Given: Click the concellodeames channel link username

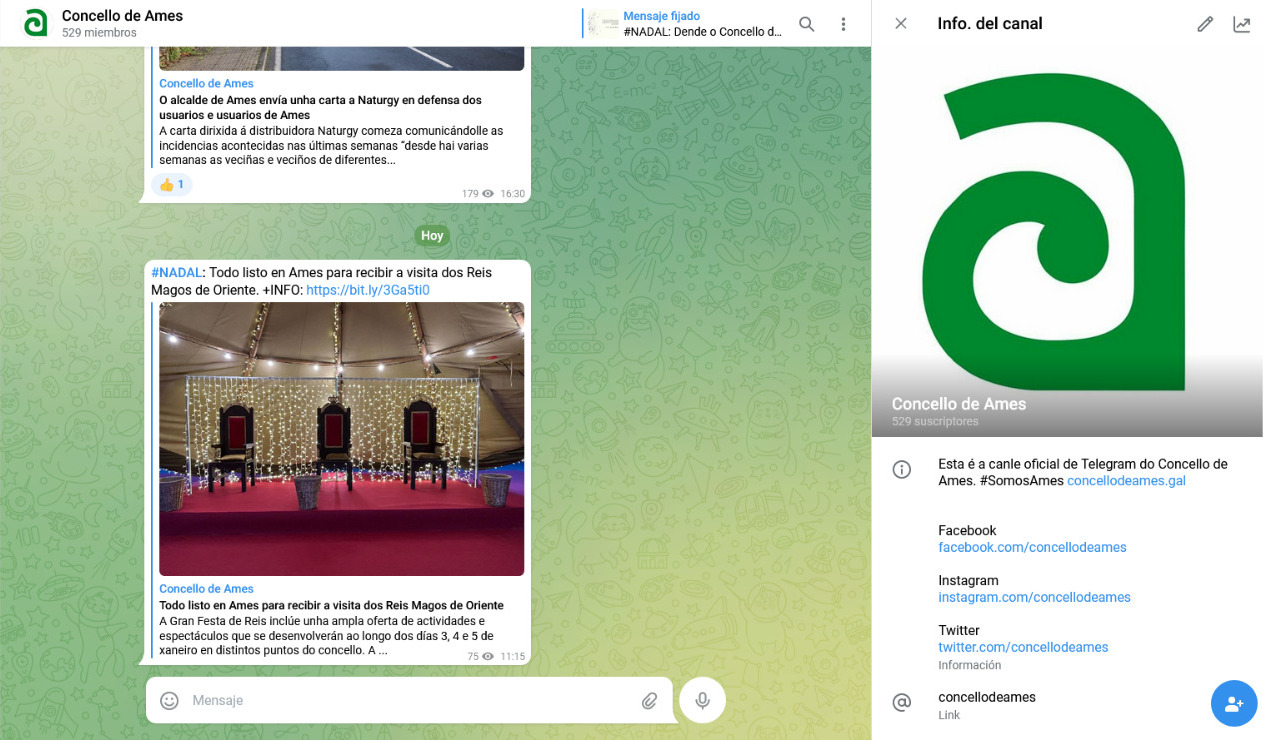Looking at the screenshot, I should (x=987, y=697).
